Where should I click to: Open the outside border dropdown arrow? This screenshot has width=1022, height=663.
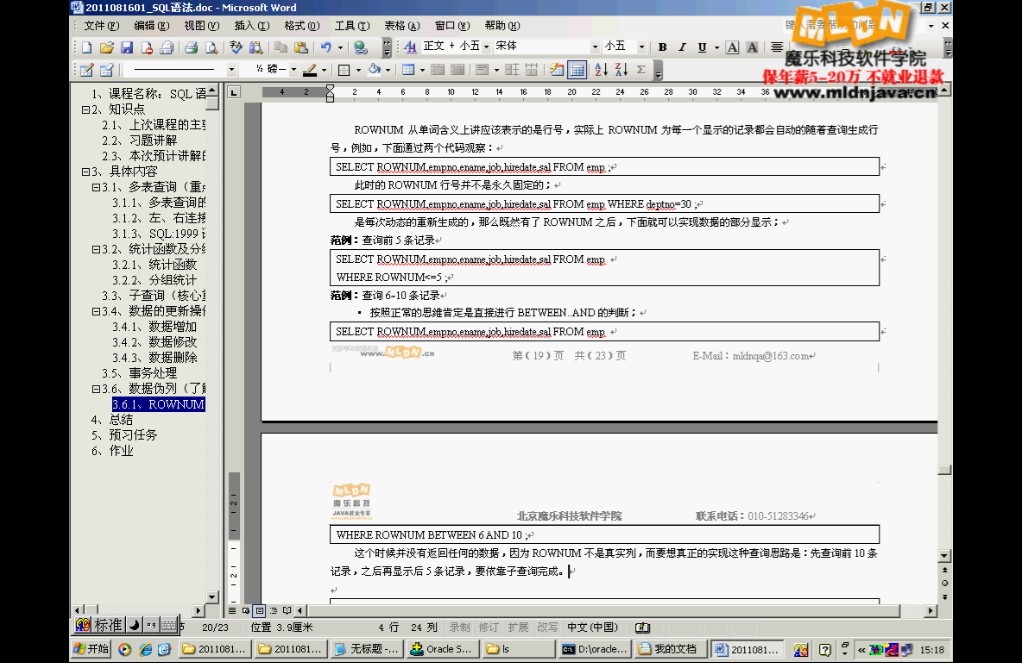click(x=358, y=70)
